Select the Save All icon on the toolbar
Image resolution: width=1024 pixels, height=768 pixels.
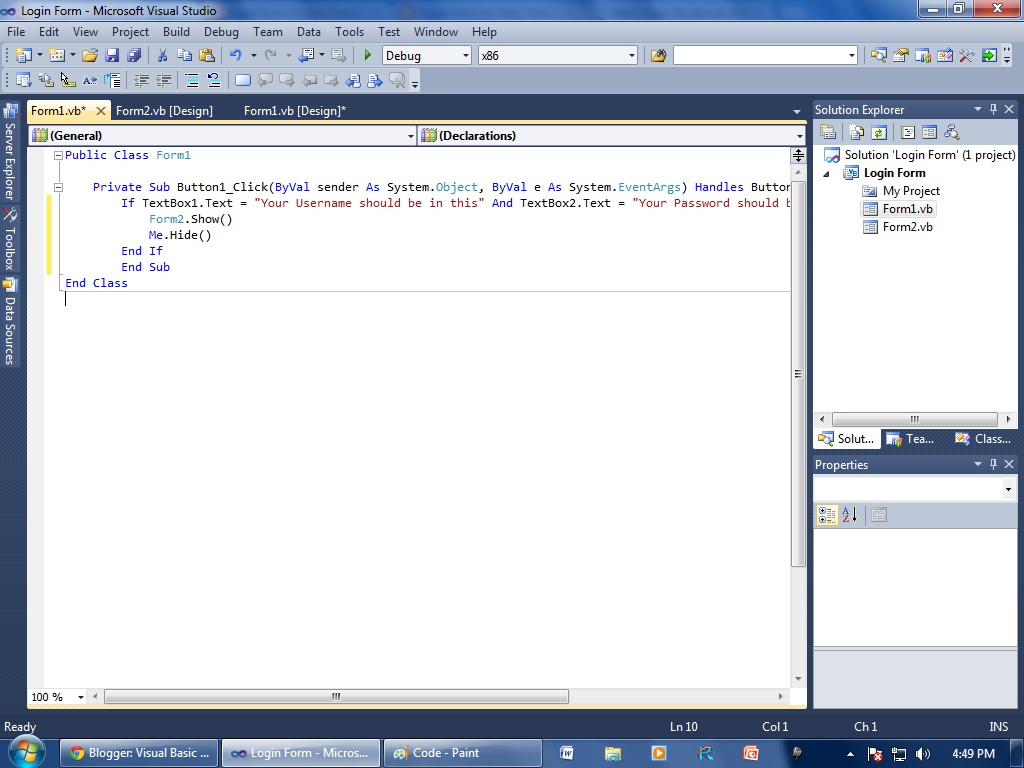(x=133, y=55)
